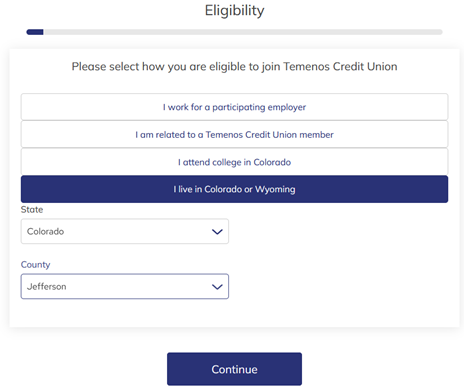Click the chevron arrow in County field
This screenshot has height=389, width=464.
tap(217, 287)
